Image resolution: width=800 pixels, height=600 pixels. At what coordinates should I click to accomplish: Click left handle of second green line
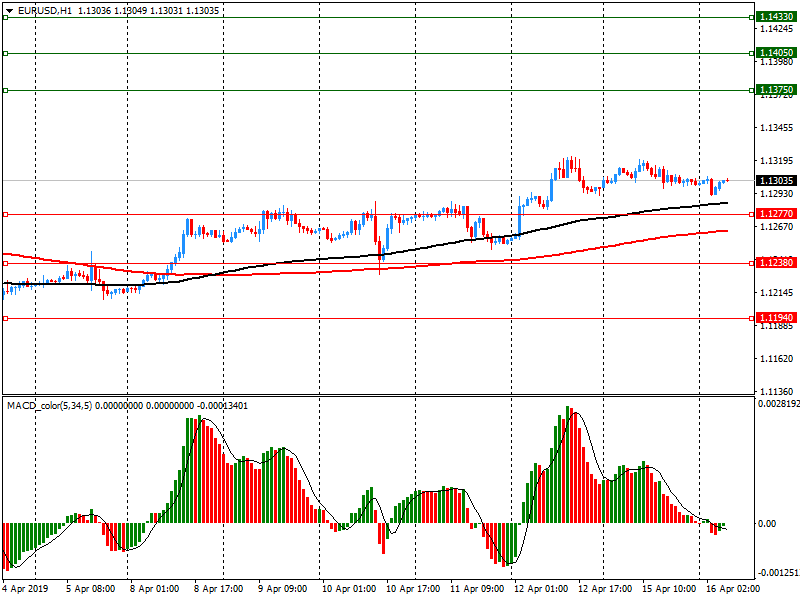point(5,53)
